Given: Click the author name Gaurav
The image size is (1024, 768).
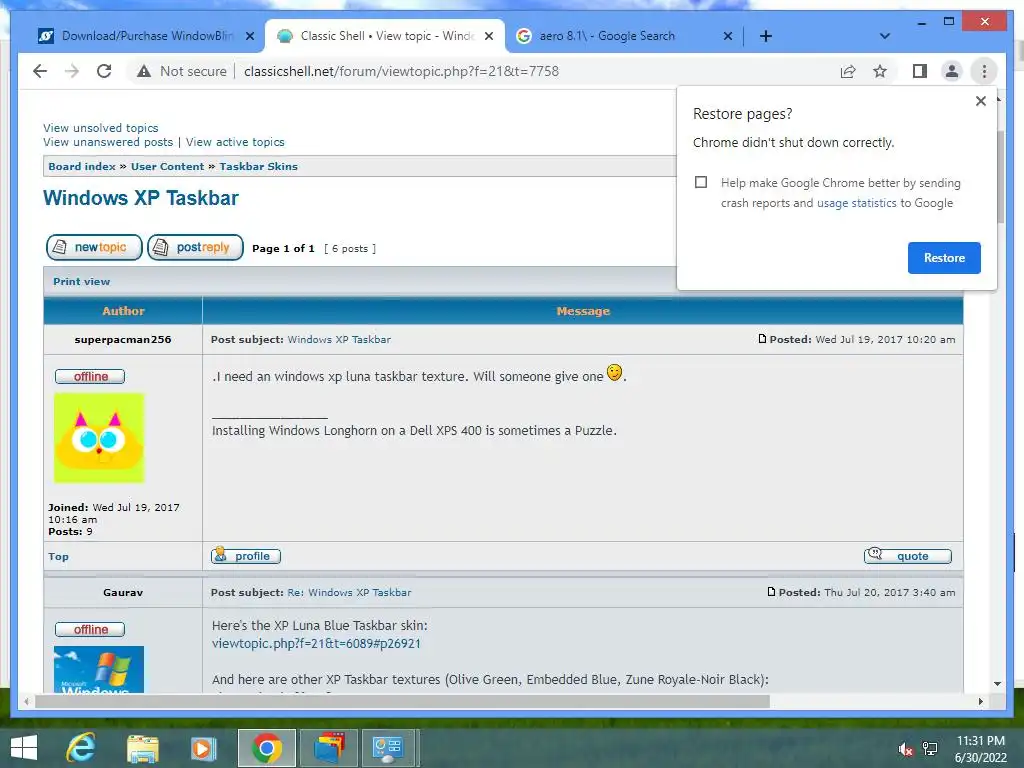Looking at the screenshot, I should tap(123, 592).
